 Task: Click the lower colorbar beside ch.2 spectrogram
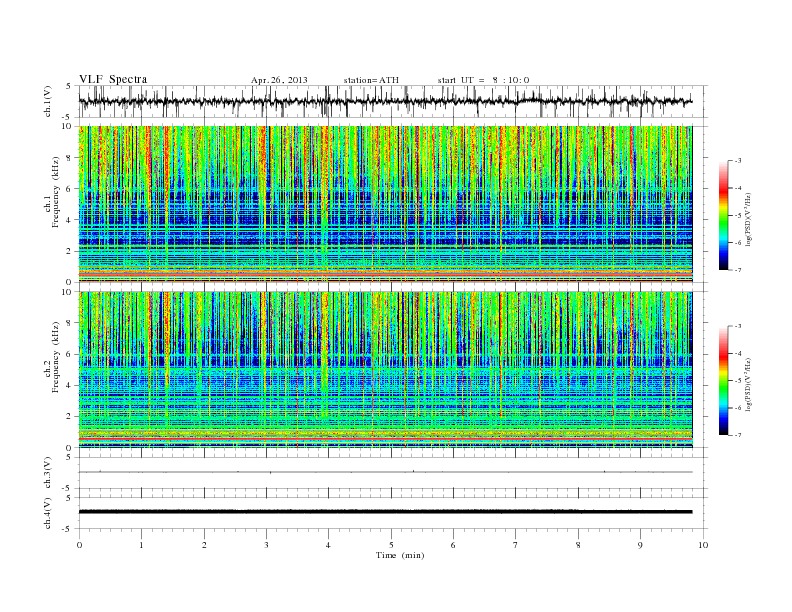(x=723, y=380)
